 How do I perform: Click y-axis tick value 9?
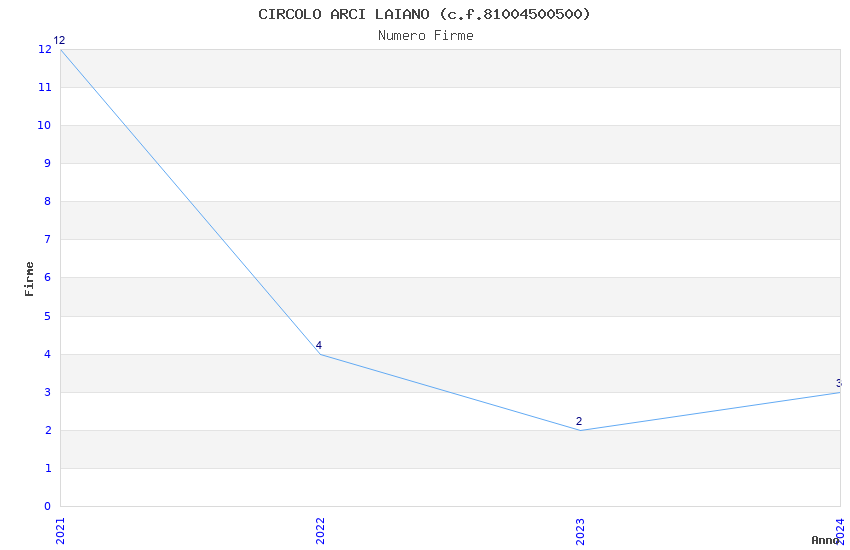pos(48,163)
